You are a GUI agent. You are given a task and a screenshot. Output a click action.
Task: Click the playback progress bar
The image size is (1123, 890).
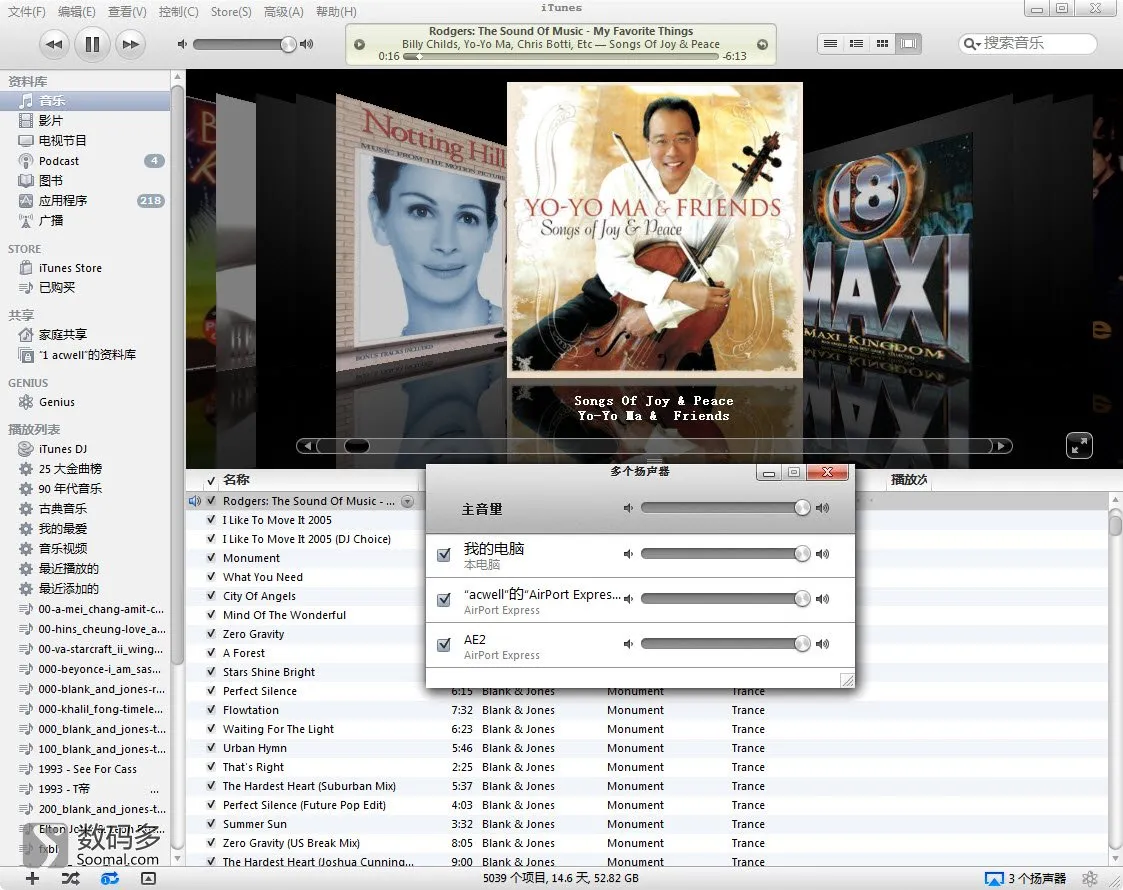point(561,57)
